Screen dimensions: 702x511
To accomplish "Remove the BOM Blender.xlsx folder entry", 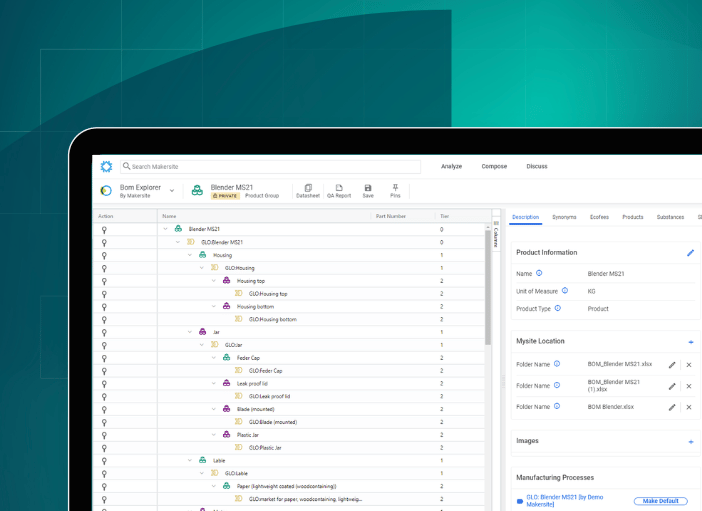I will click(689, 407).
